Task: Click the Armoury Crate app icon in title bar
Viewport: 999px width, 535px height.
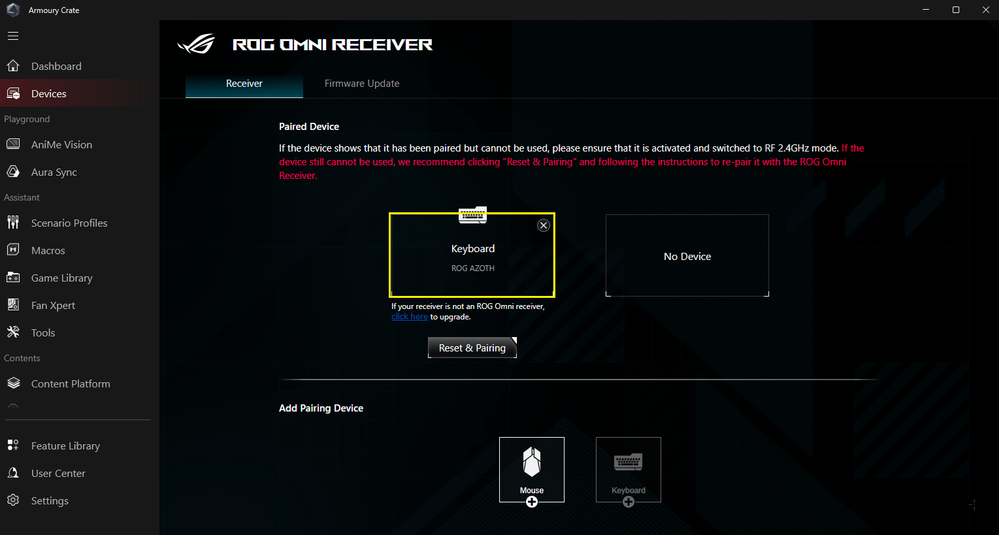Action: (x=13, y=10)
